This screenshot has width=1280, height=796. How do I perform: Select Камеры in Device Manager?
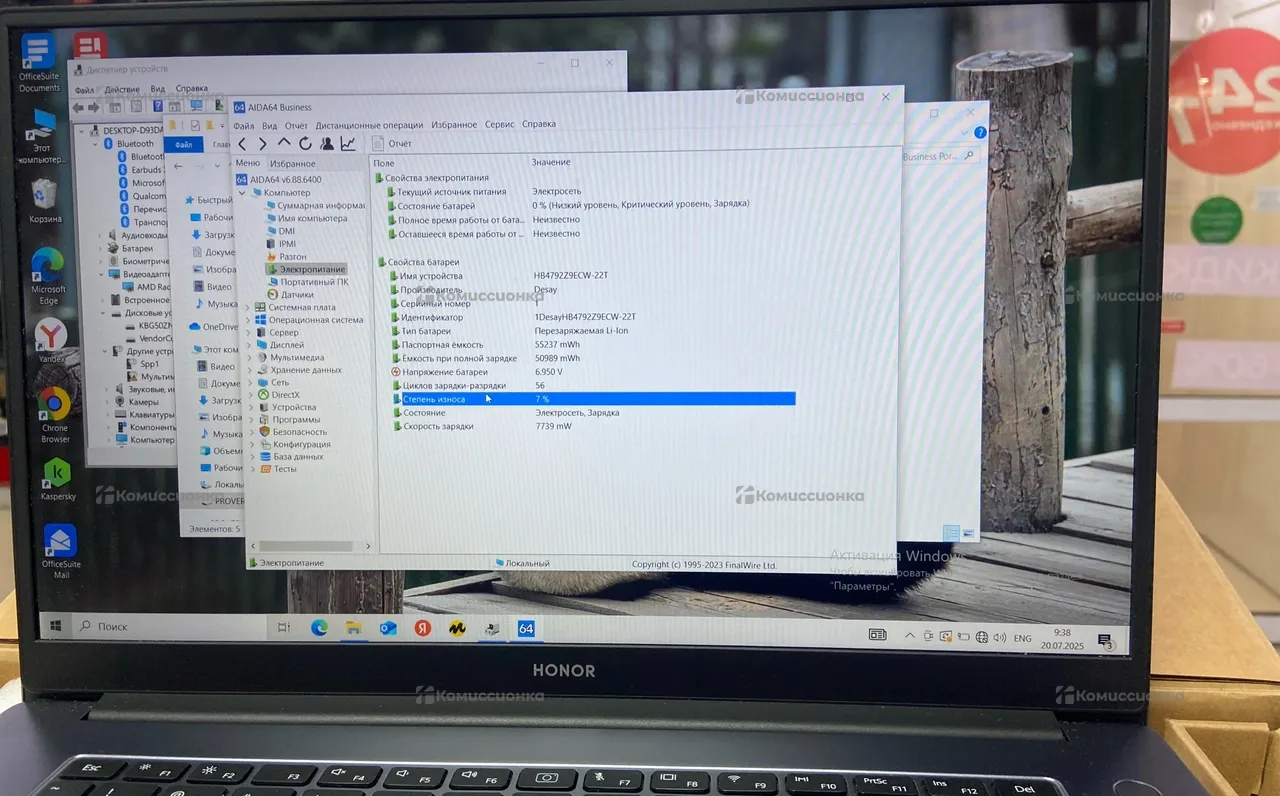pyautogui.click(x=137, y=403)
